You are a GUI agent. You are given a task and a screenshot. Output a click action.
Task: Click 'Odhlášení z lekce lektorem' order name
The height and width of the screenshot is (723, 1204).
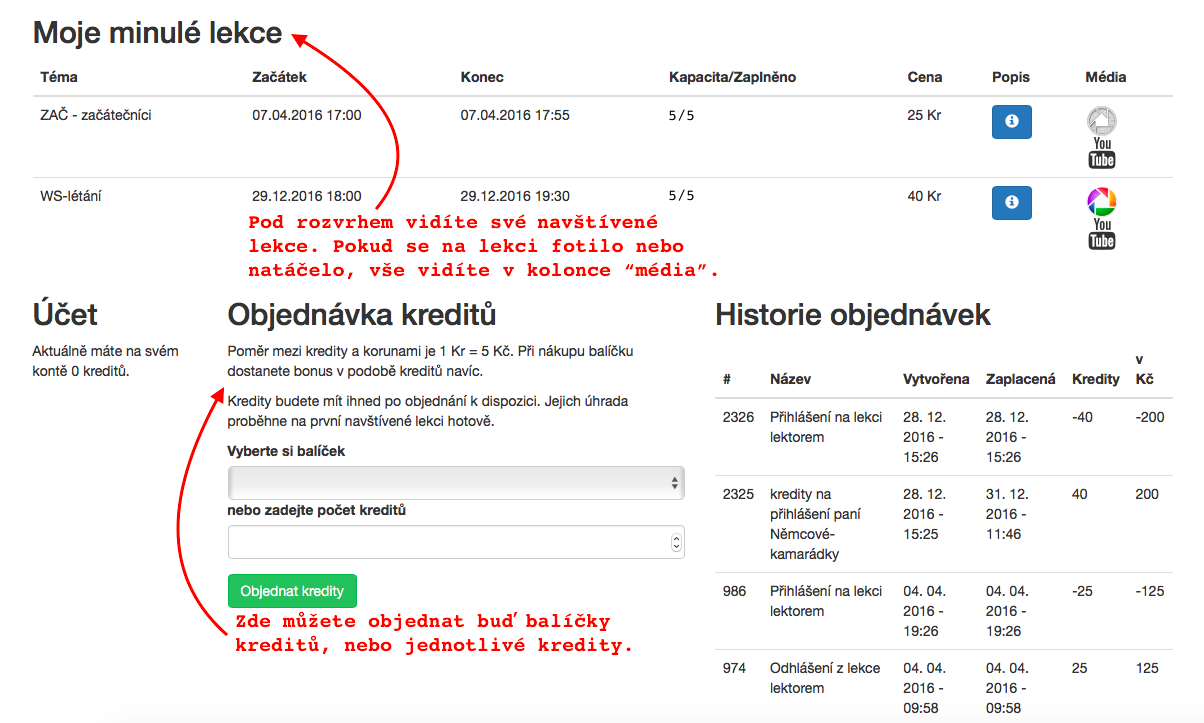click(x=825, y=678)
